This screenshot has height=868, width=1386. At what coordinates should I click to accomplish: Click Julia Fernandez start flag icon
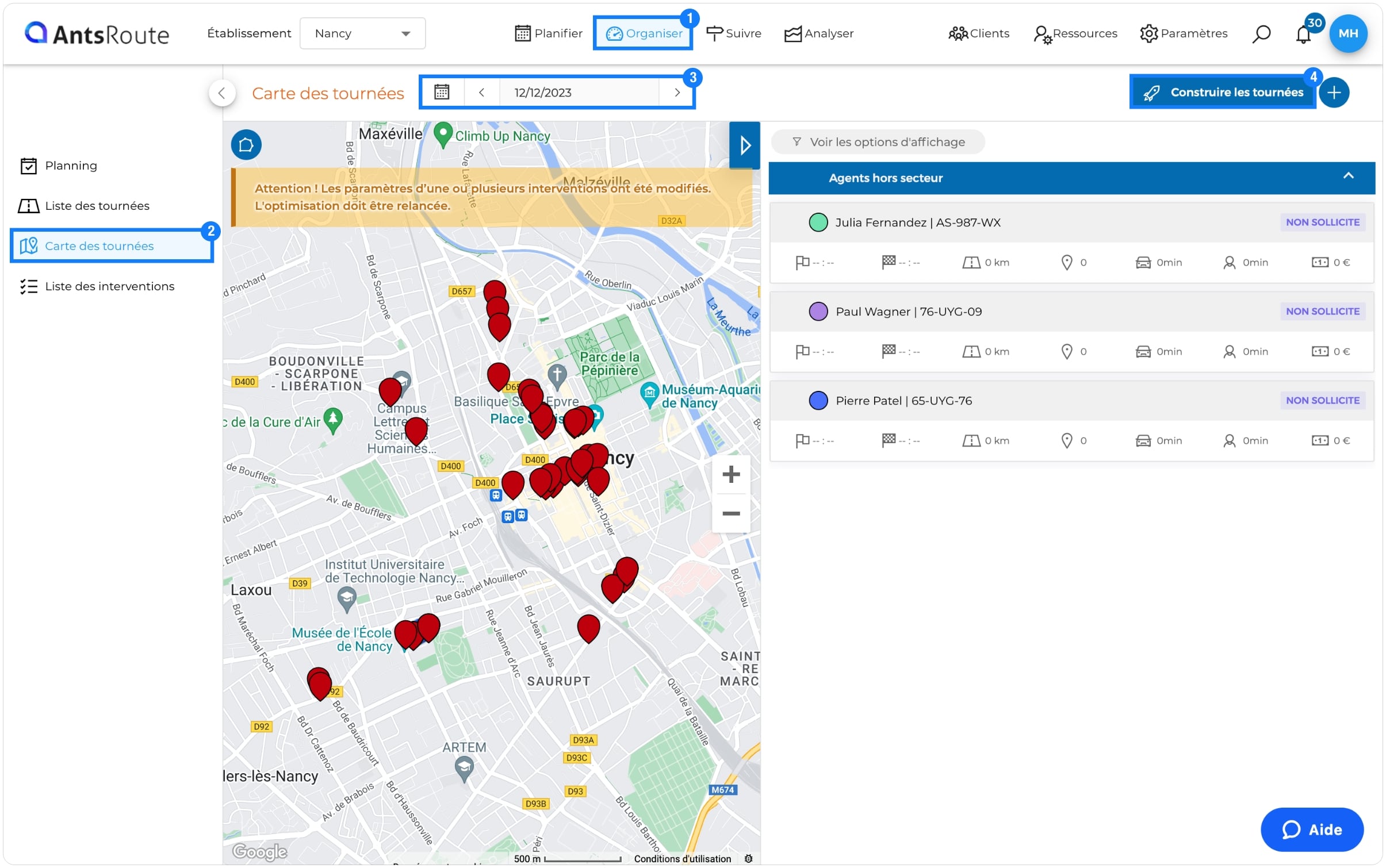point(802,263)
